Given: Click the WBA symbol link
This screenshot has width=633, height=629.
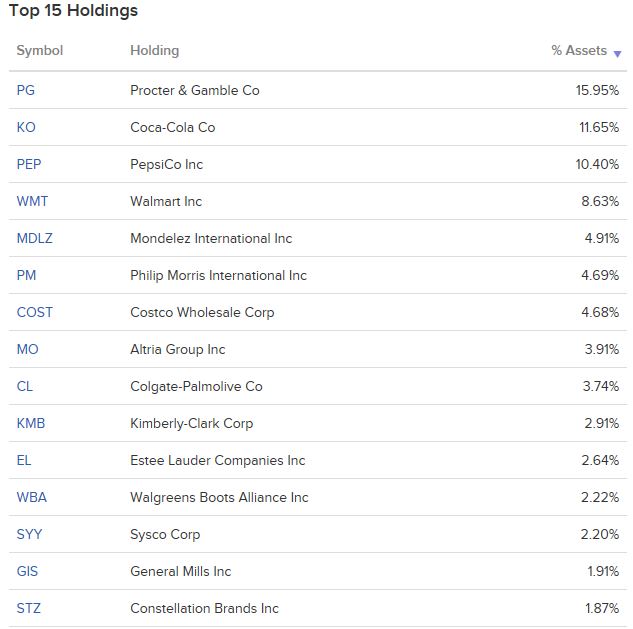Looking at the screenshot, I should pos(31,497).
